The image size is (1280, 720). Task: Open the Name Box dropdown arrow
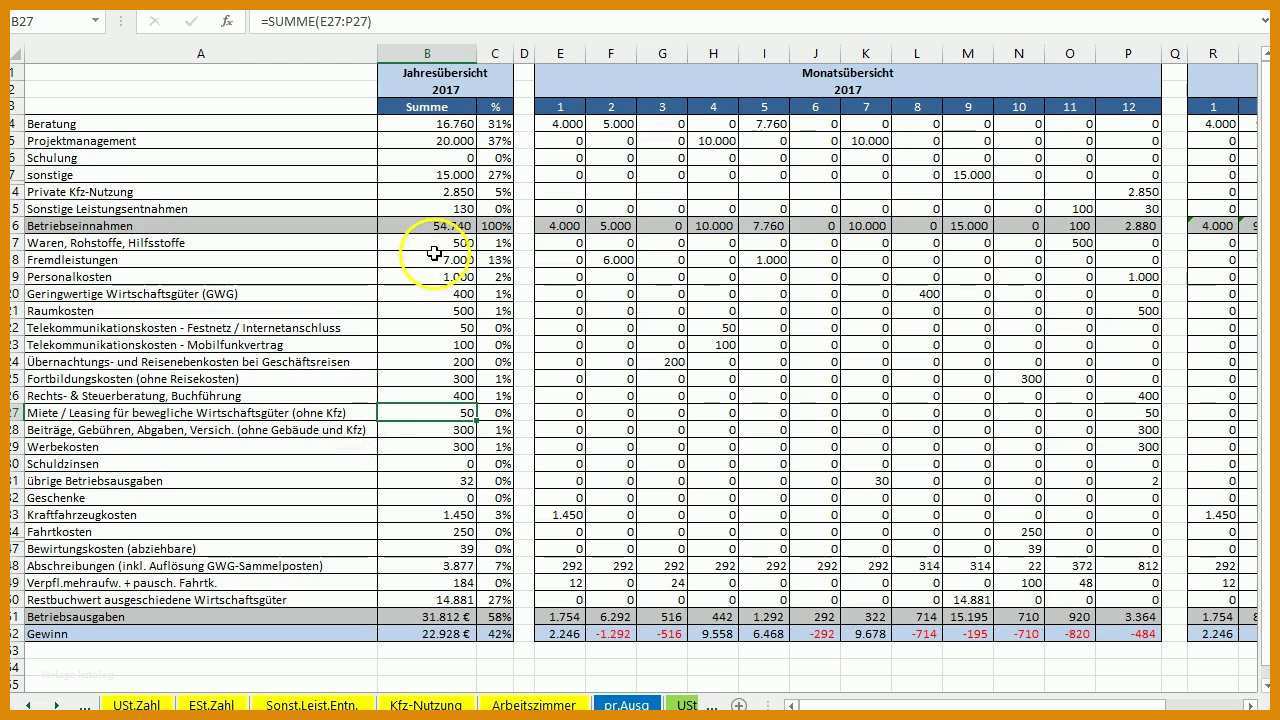[x=95, y=21]
